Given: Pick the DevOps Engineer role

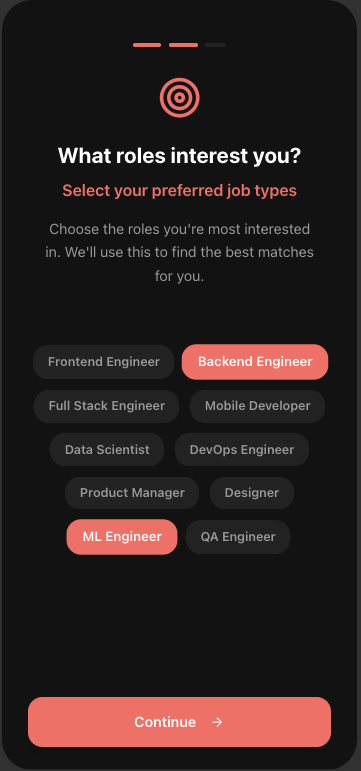Looking at the screenshot, I should point(241,449).
